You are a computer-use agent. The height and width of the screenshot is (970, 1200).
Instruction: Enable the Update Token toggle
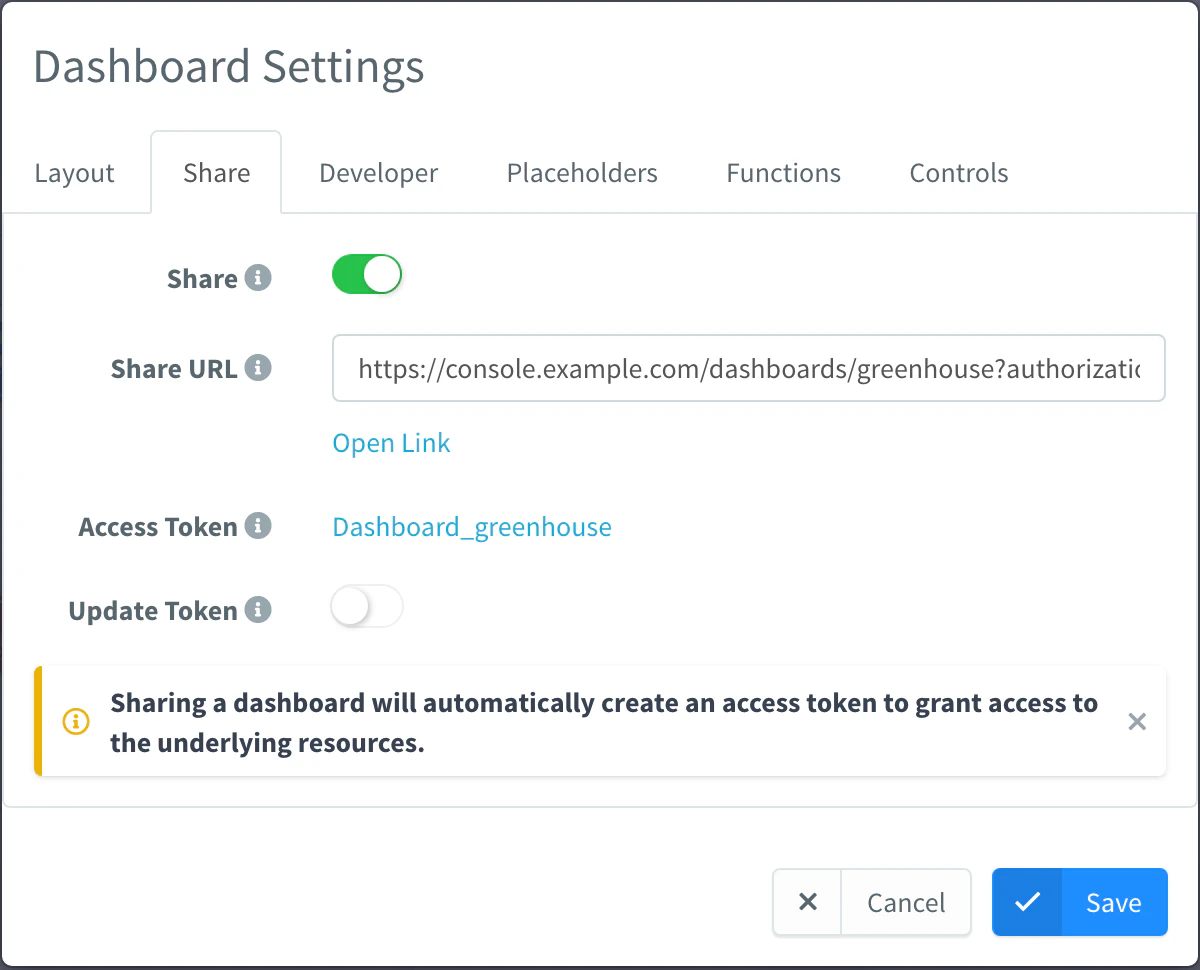[367, 607]
